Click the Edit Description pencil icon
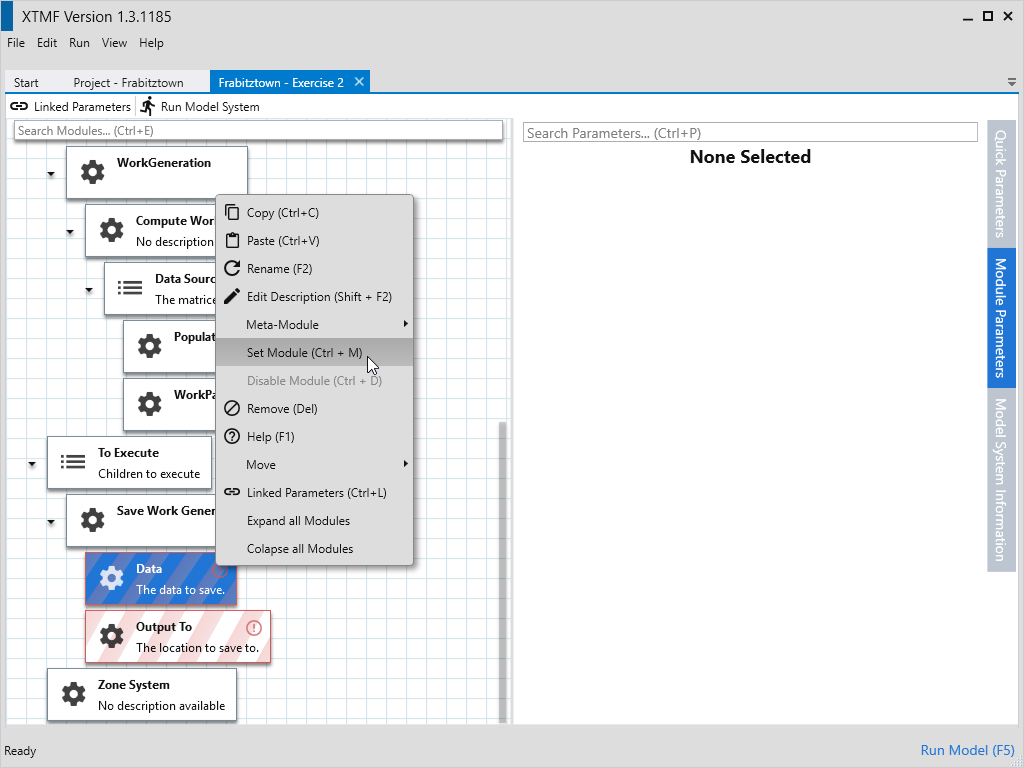This screenshot has width=1024, height=768. [x=232, y=296]
